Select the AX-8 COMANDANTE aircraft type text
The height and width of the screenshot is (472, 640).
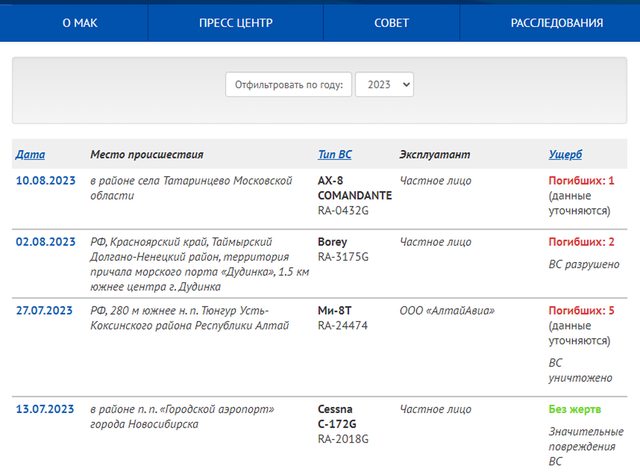tap(355, 188)
